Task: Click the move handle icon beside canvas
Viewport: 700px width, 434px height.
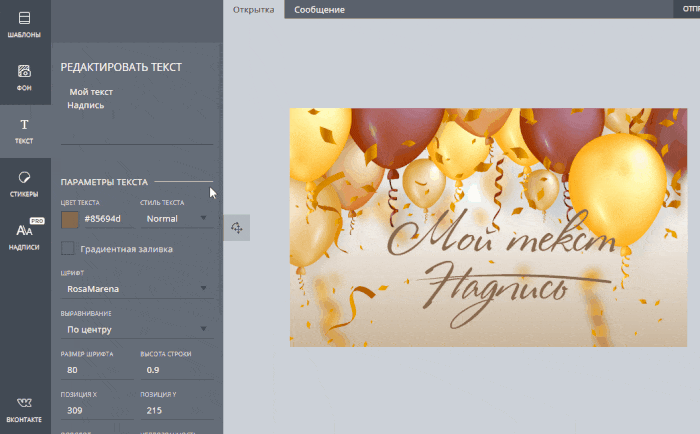Action: click(237, 228)
